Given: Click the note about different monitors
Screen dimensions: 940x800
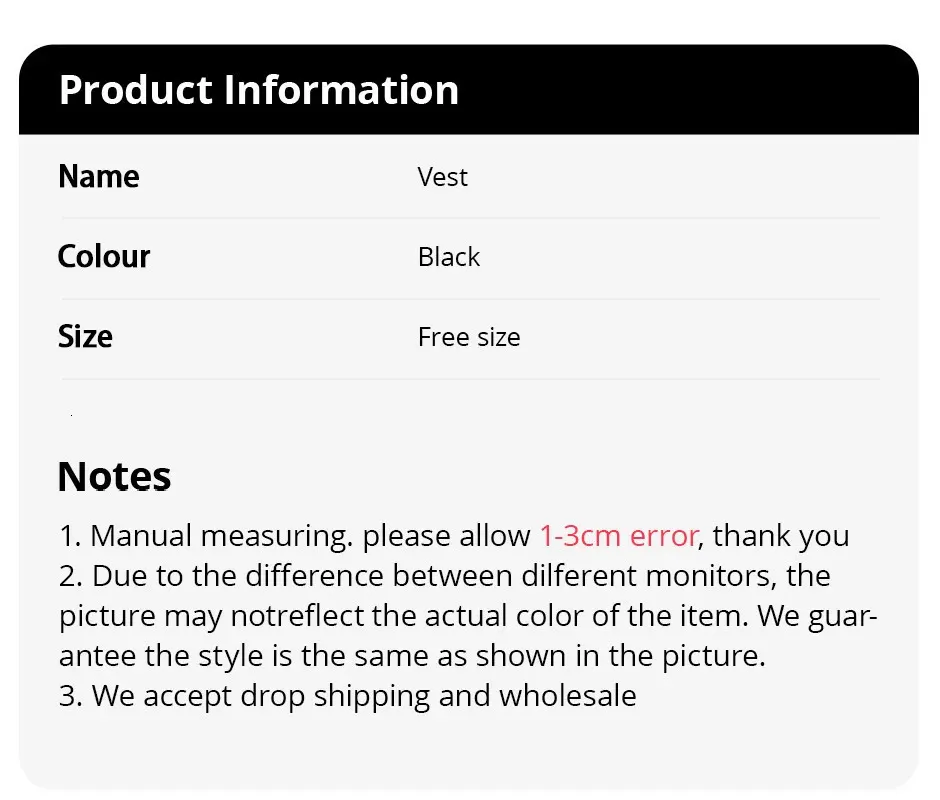Looking at the screenshot, I should pyautogui.click(x=444, y=576).
